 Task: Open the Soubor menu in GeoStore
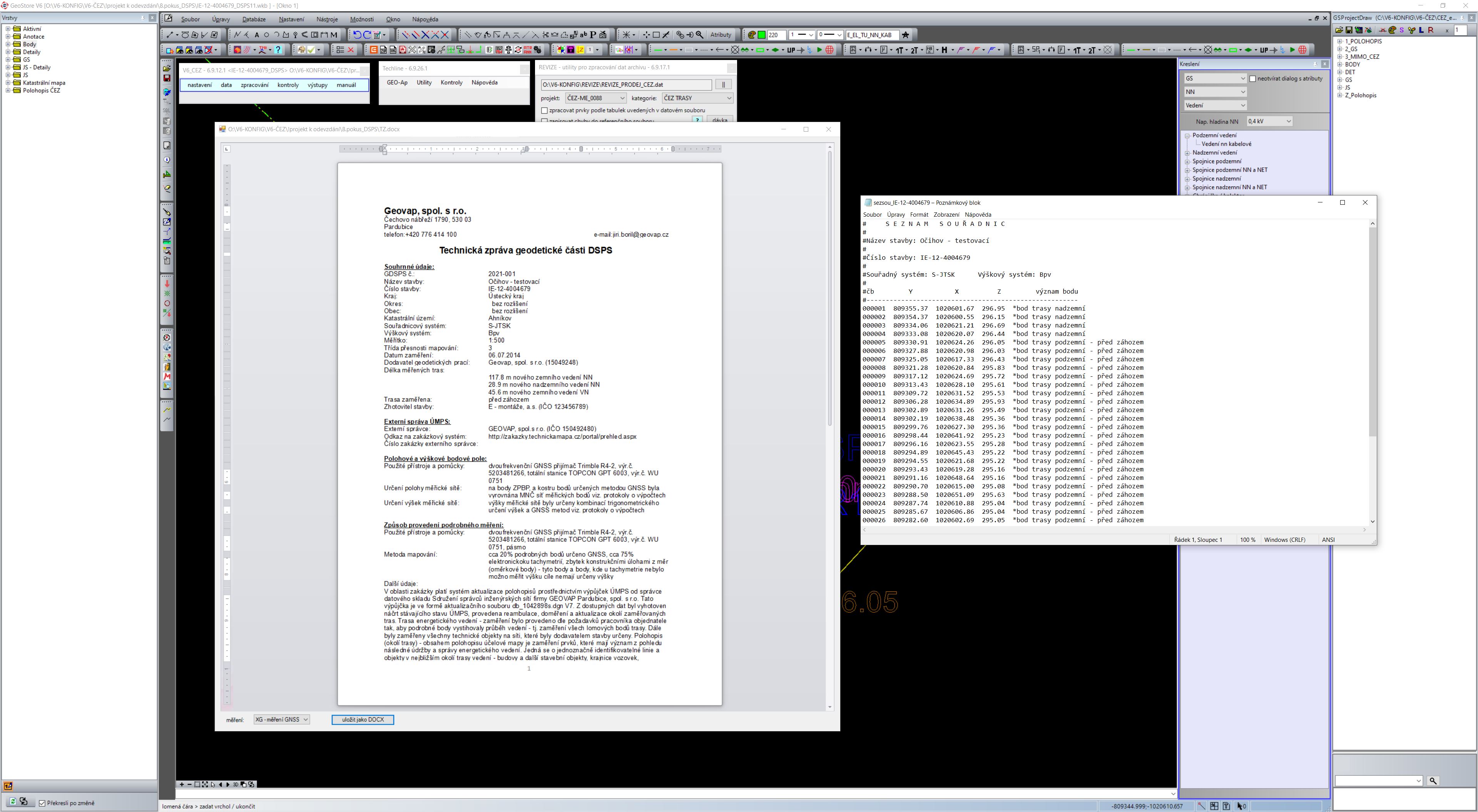click(x=191, y=19)
